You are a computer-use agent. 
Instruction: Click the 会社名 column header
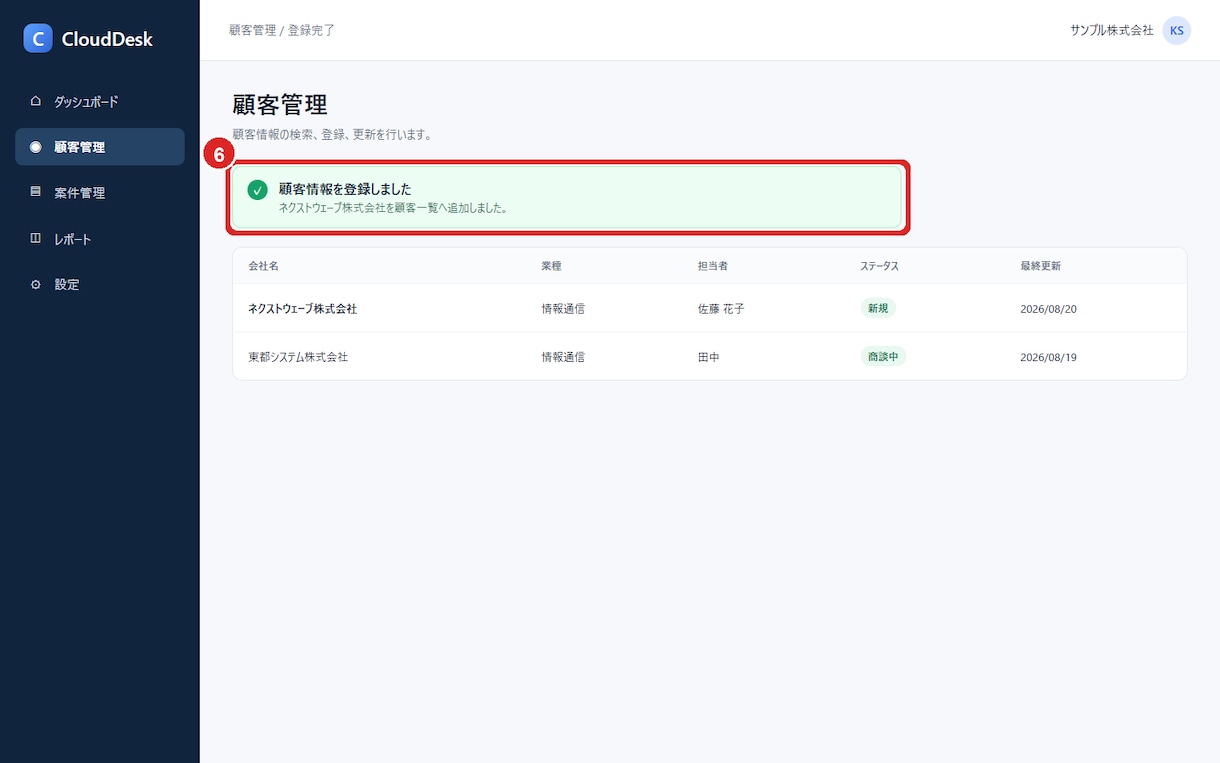(x=263, y=266)
